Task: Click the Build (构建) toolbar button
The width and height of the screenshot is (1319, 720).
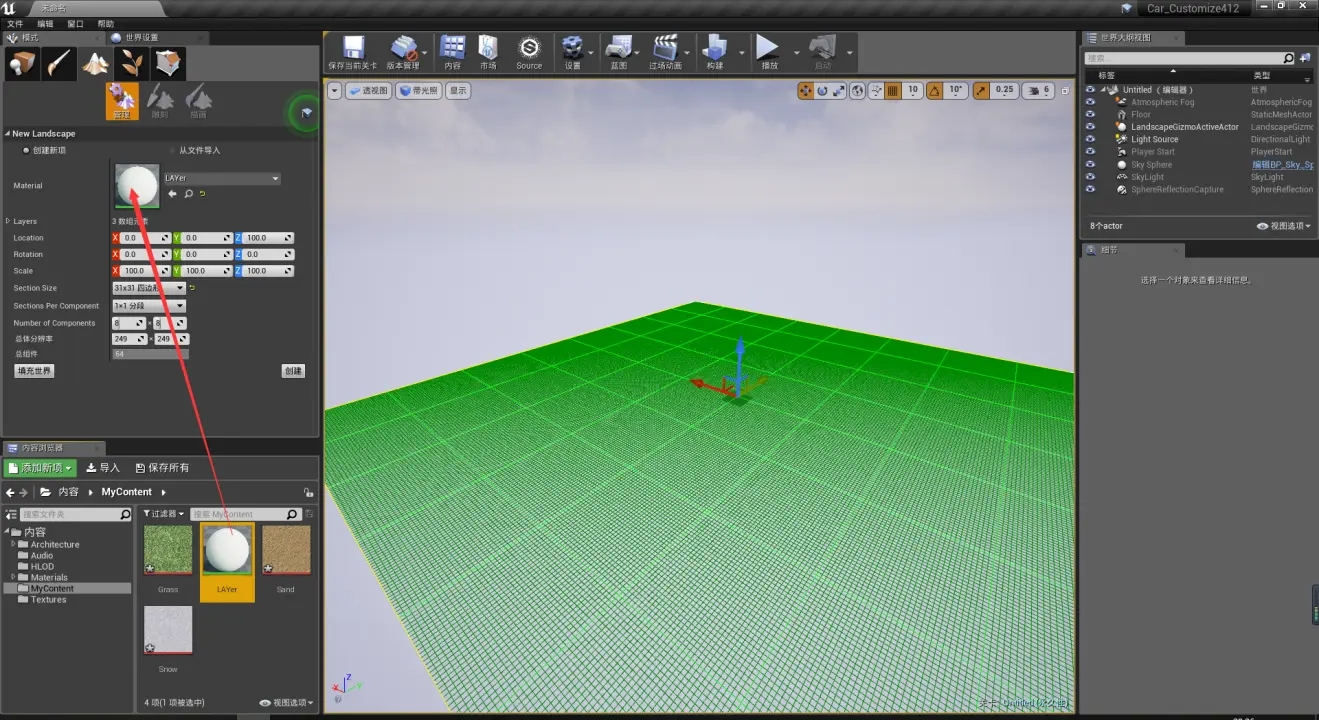Action: pyautogui.click(x=714, y=52)
